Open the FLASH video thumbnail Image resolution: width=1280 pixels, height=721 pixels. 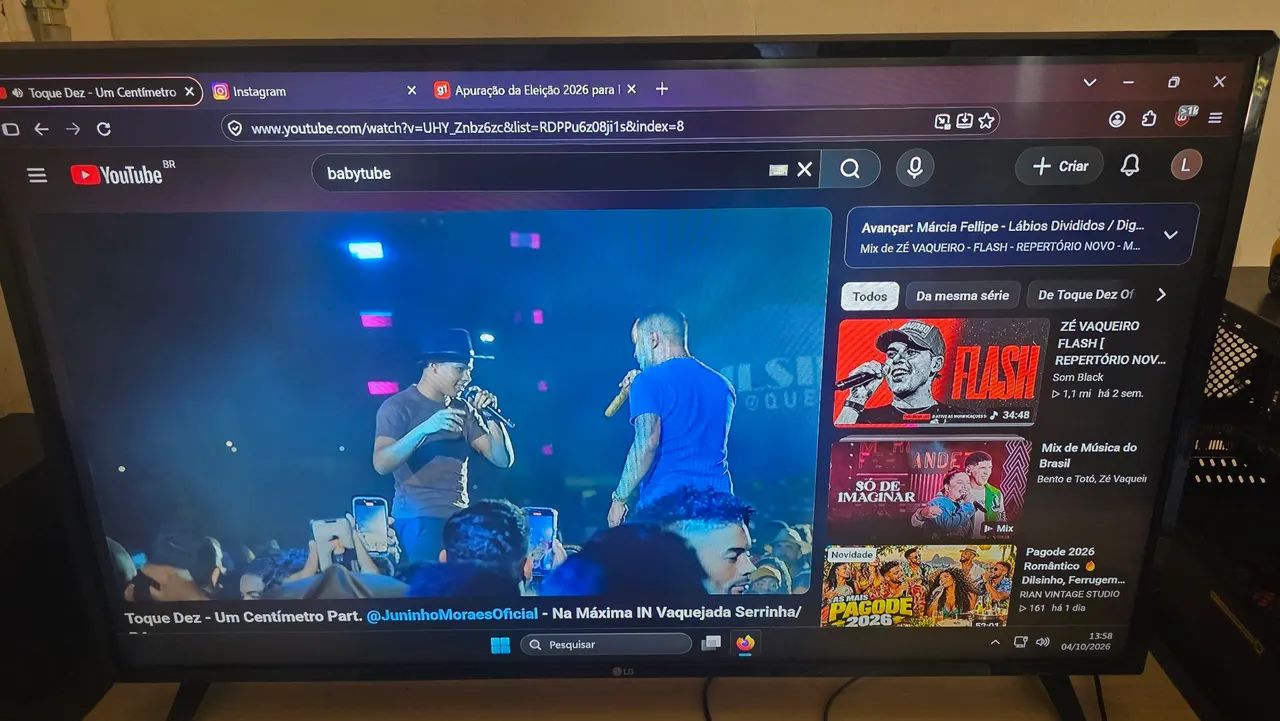pyautogui.click(x=942, y=372)
